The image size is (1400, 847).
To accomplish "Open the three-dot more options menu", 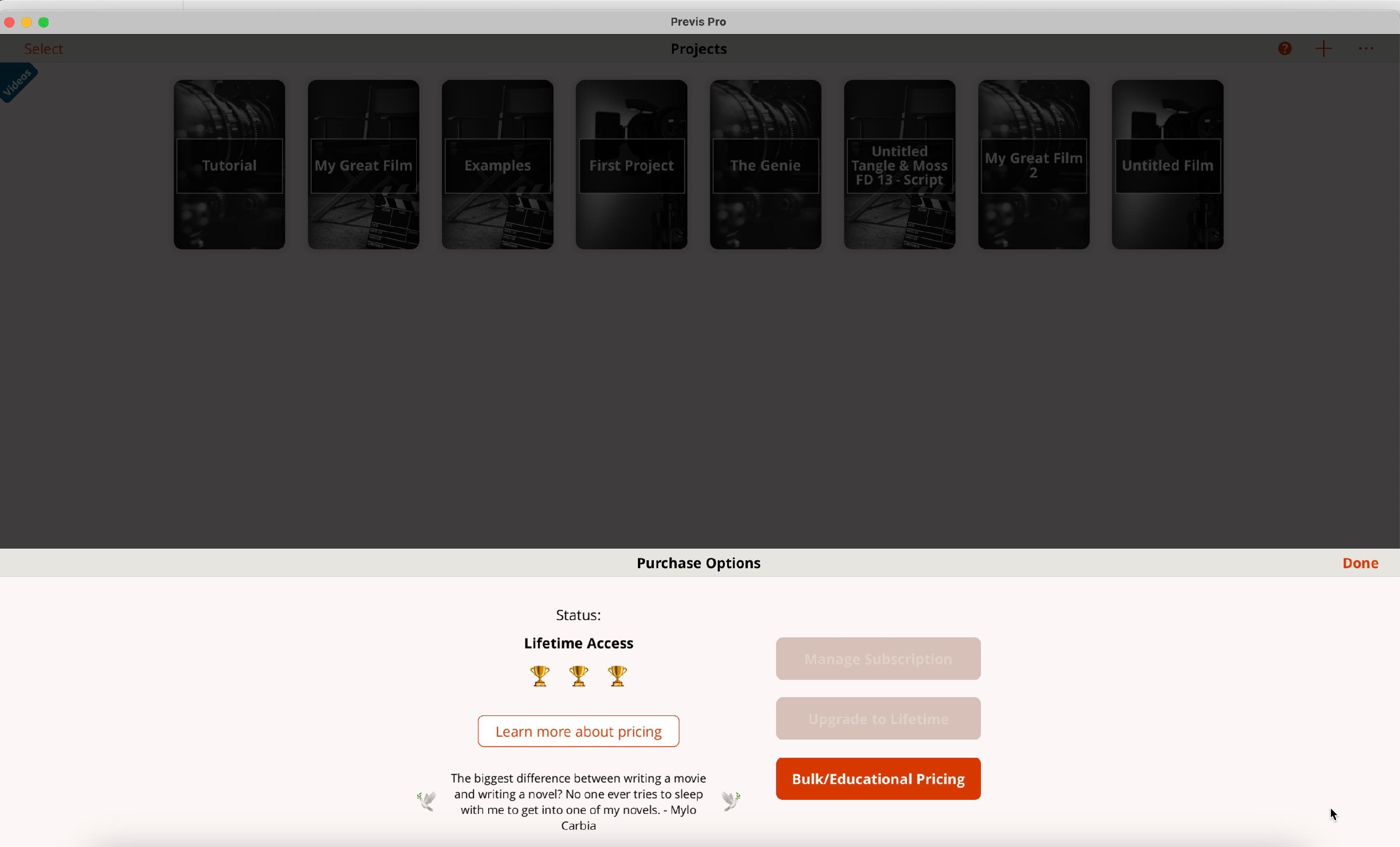I will pos(1366,48).
